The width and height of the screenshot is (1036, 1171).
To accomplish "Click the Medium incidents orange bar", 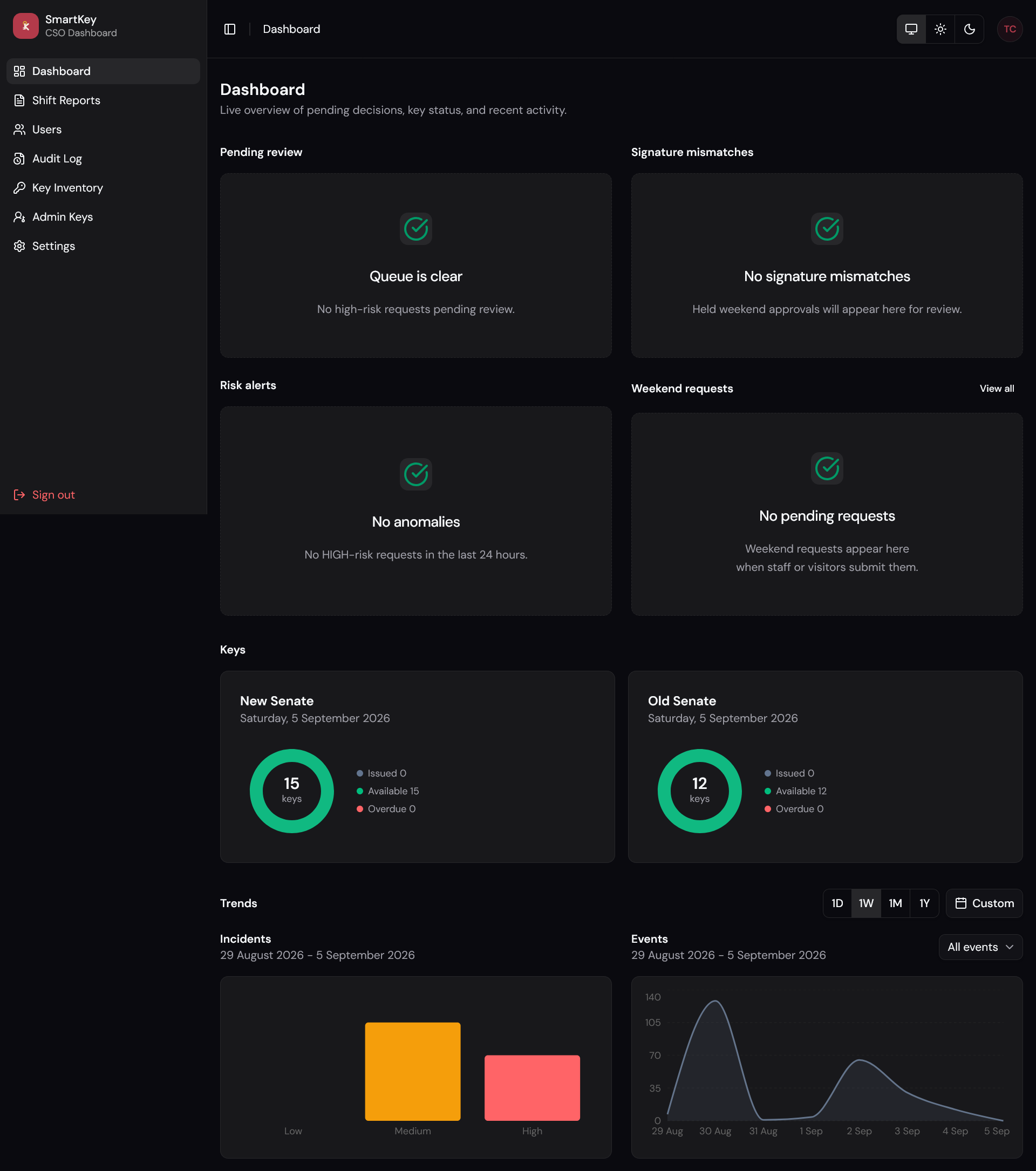I will [412, 1071].
